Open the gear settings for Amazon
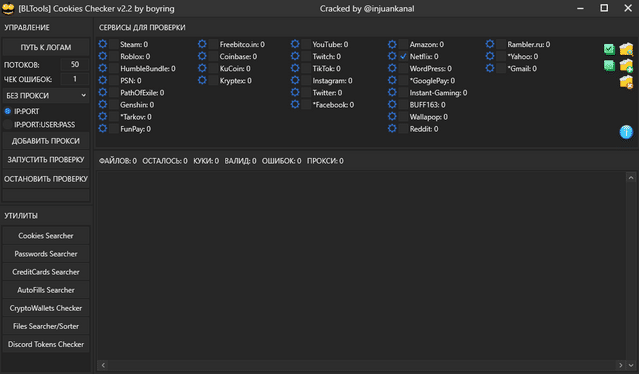 (392, 44)
